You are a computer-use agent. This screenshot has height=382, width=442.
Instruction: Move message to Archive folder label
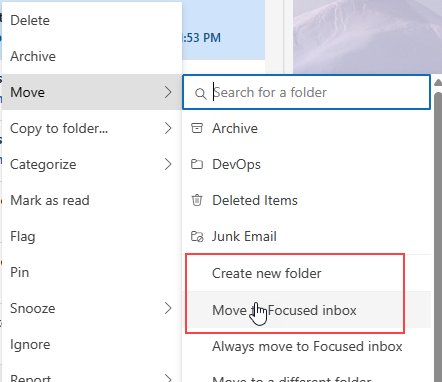pyautogui.click(x=235, y=128)
